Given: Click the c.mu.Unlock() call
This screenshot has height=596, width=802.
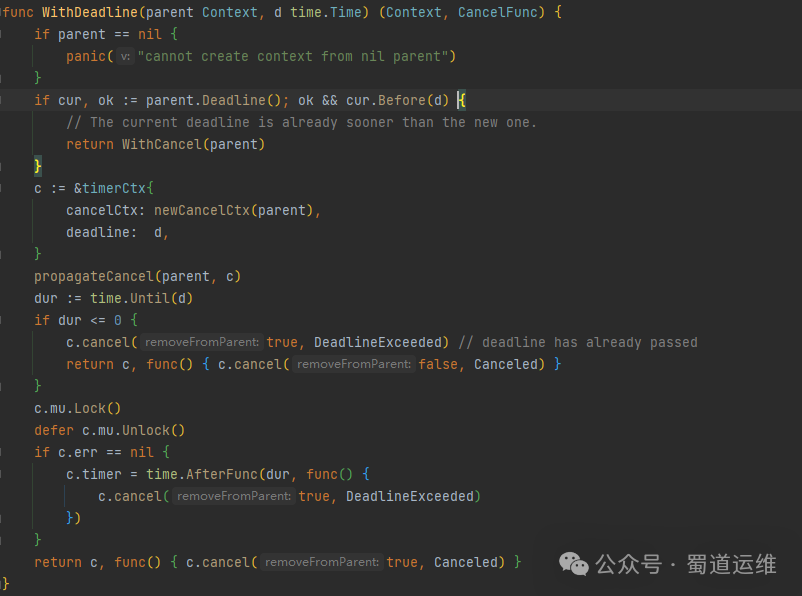Looking at the screenshot, I should coord(133,430).
